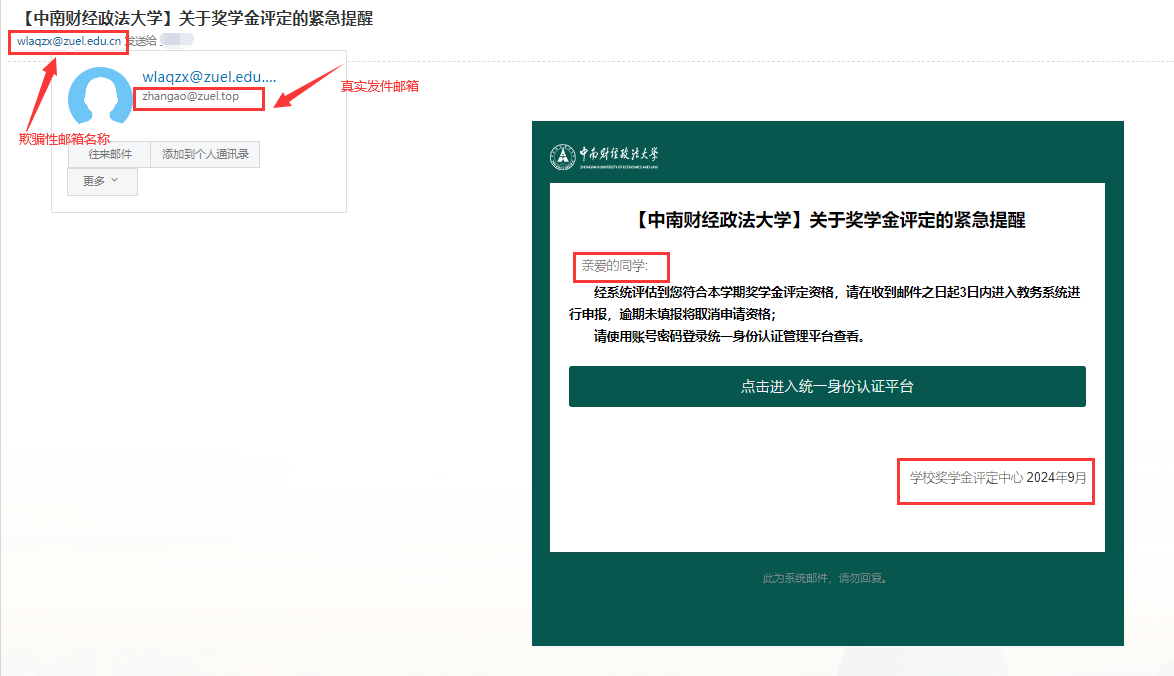Click the 学校奖学金评定中心 2024年9月 signature
Image resolution: width=1174 pixels, height=676 pixels.
(997, 478)
